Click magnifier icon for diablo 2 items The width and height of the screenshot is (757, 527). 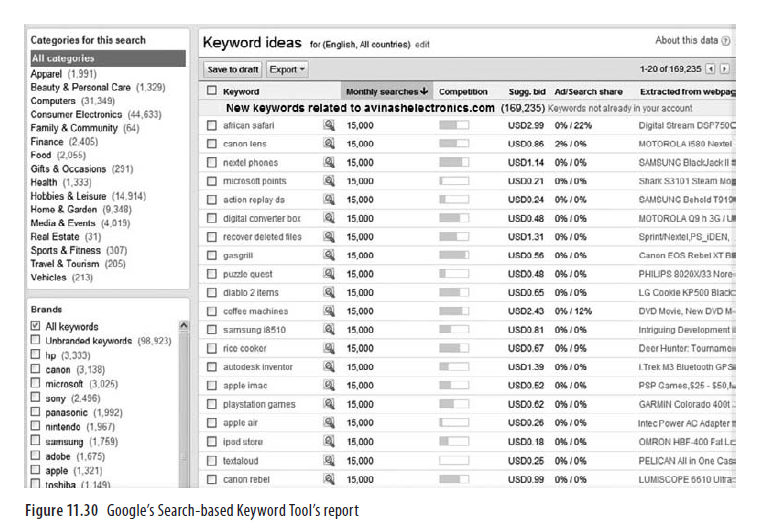[329, 292]
